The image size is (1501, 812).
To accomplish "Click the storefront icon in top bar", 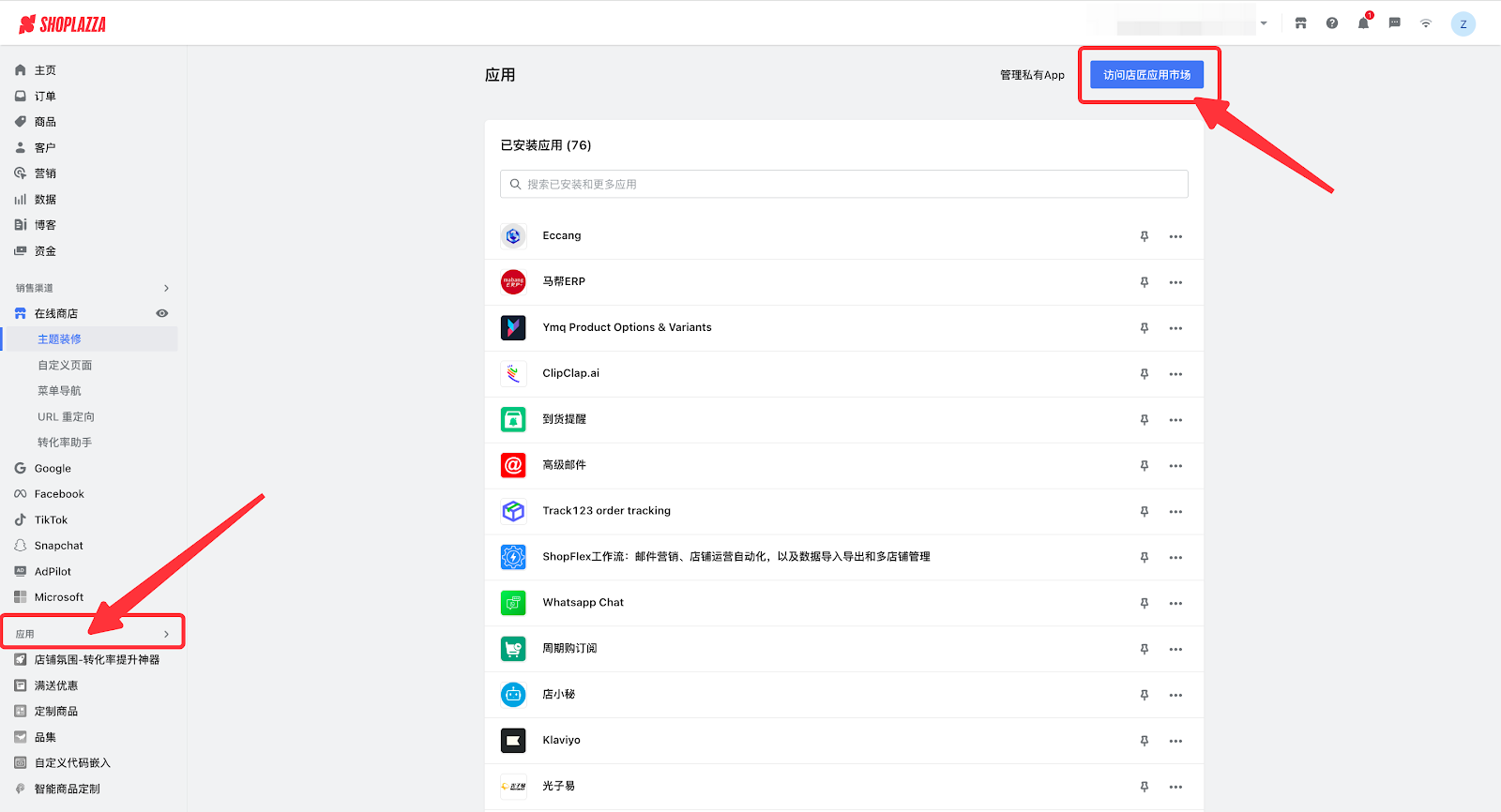I will point(1300,23).
